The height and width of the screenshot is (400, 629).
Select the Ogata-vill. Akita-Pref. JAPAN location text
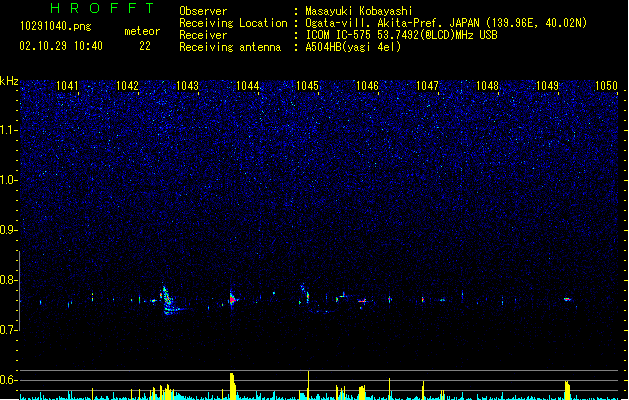(446, 23)
